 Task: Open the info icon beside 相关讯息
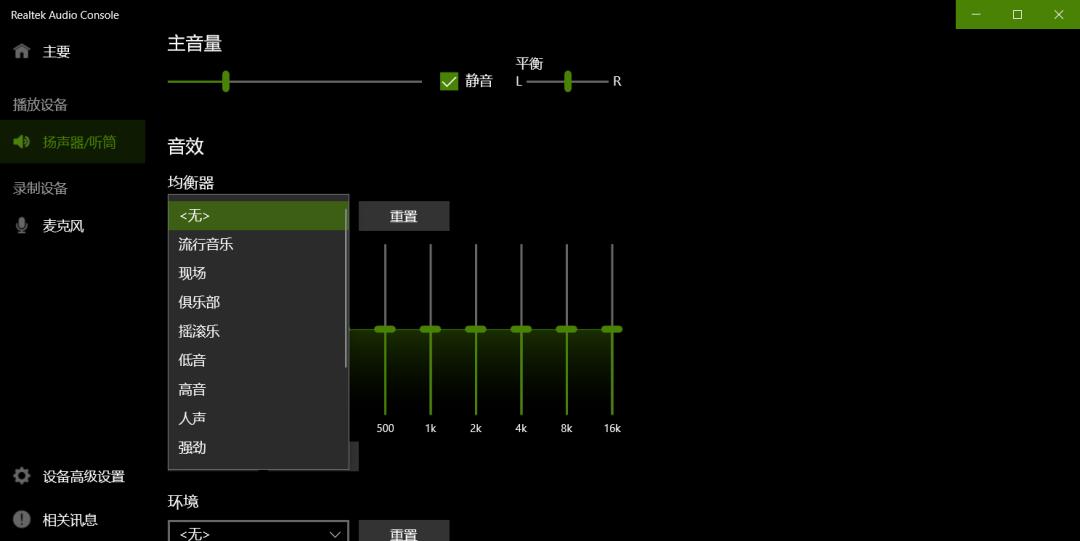[21, 520]
